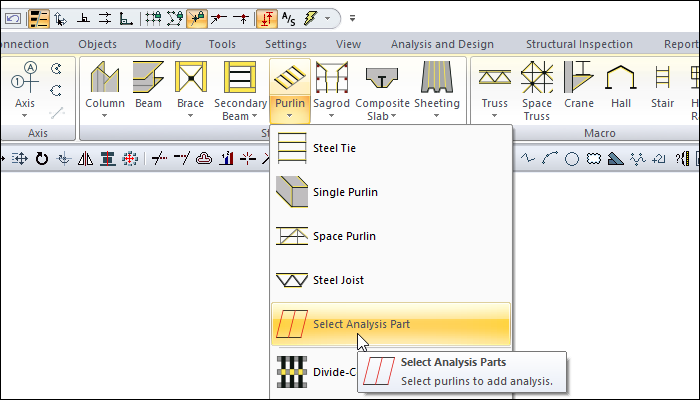The image size is (700, 400).
Task: Toggle the highlighted red arrows quick-access button
Action: pos(267,17)
